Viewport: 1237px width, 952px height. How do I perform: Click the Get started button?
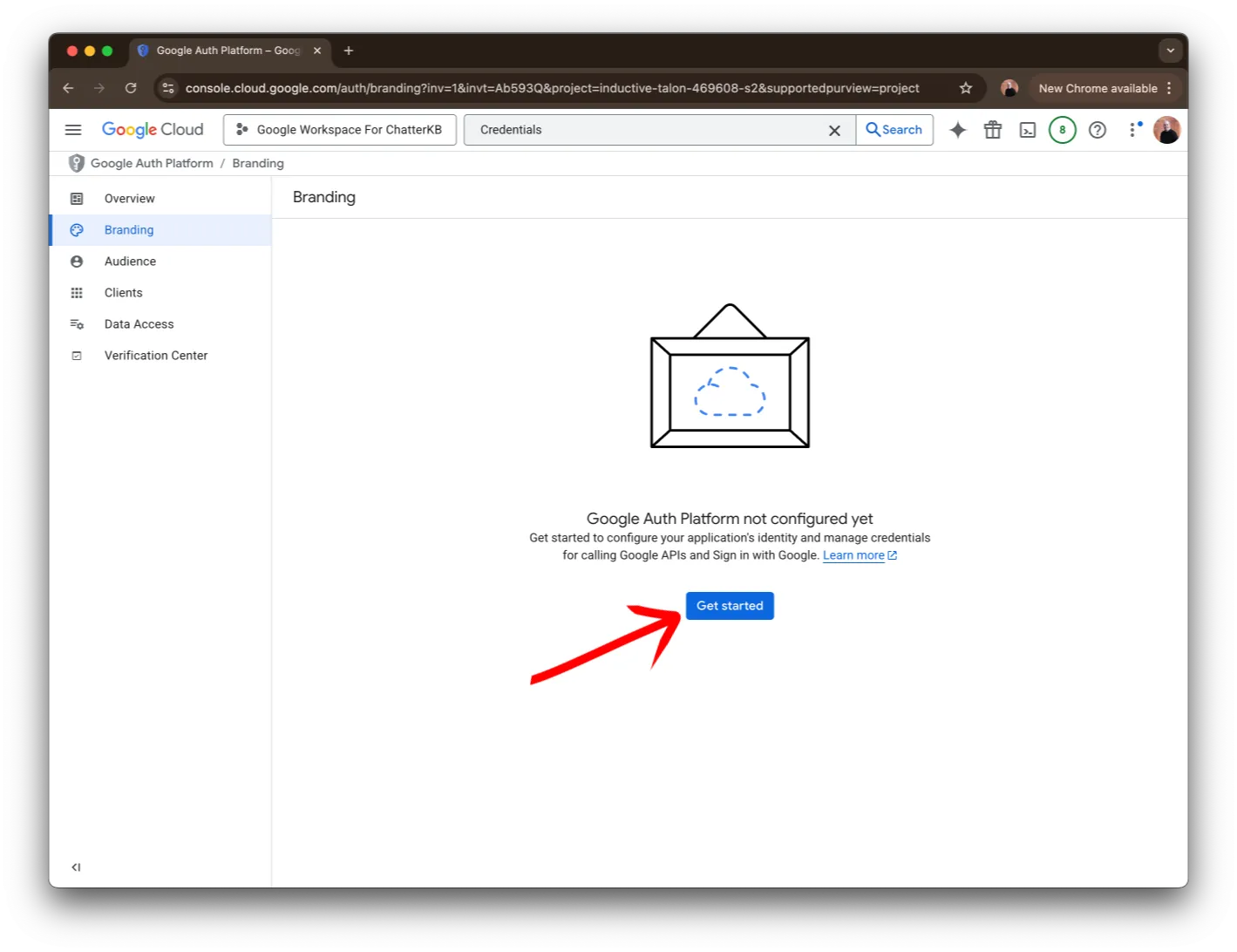pos(730,606)
